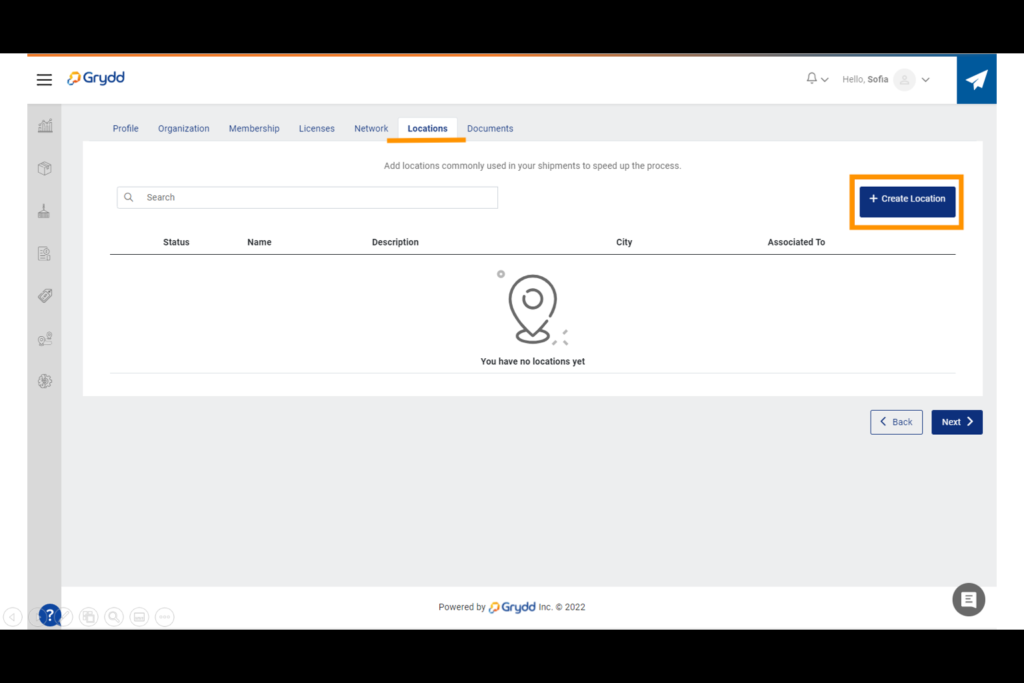
Task: Click the Grydd link in the footer
Action: [x=513, y=607]
